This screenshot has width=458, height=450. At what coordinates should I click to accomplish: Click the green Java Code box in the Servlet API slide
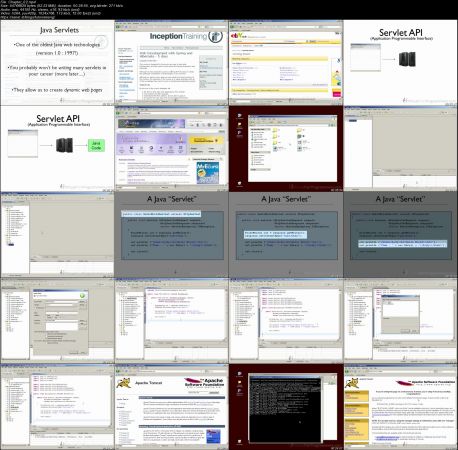(x=96, y=145)
